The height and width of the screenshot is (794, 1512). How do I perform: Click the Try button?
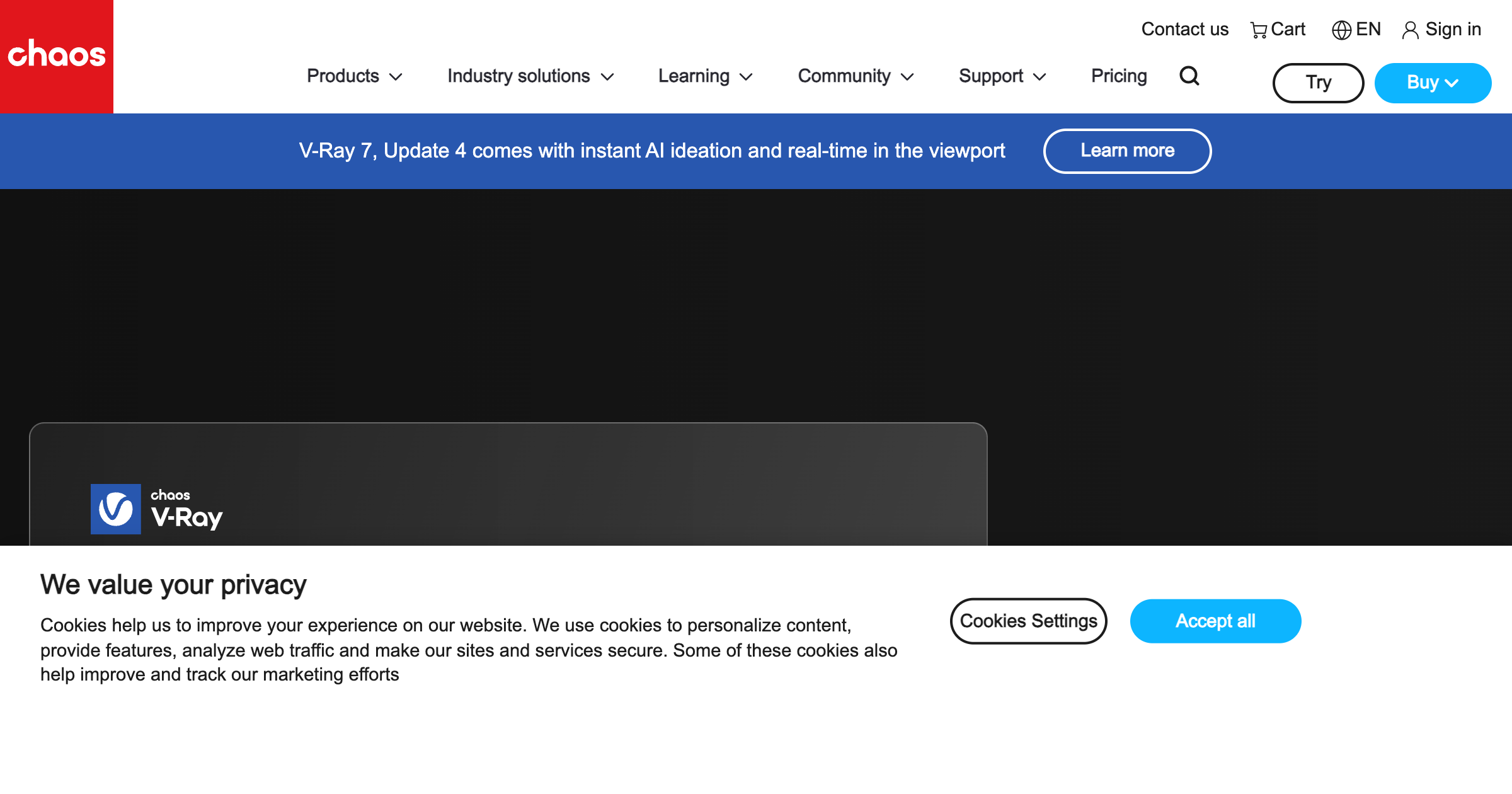[x=1318, y=83]
